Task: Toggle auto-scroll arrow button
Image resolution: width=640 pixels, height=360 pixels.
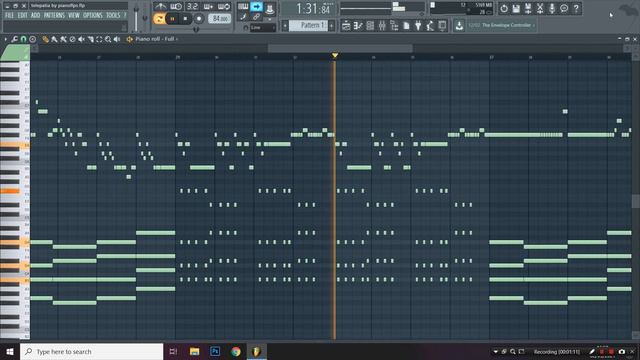Action: (x=256, y=6)
